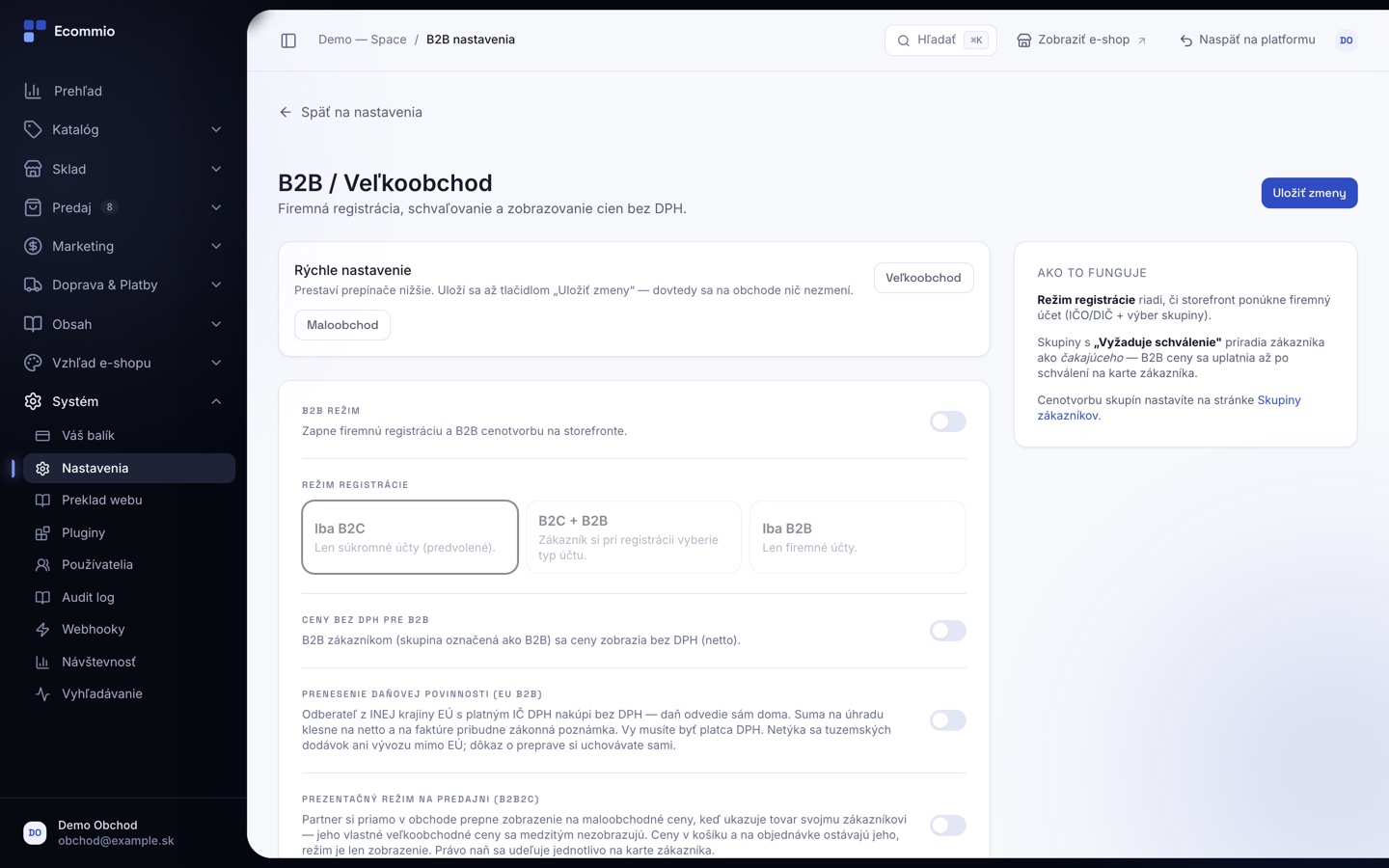This screenshot has height=868, width=1389.
Task: Select the Iba B2C registration mode
Action: [x=410, y=537]
